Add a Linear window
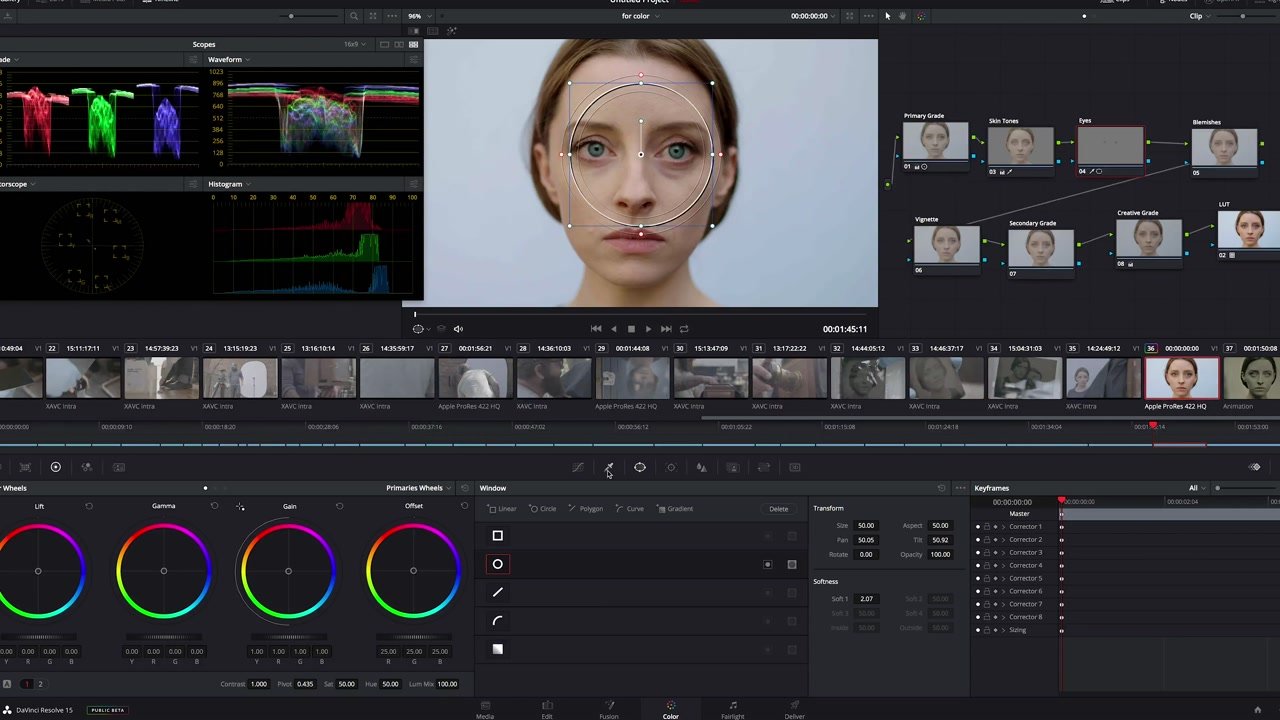The height and width of the screenshot is (720, 1280). click(x=503, y=509)
